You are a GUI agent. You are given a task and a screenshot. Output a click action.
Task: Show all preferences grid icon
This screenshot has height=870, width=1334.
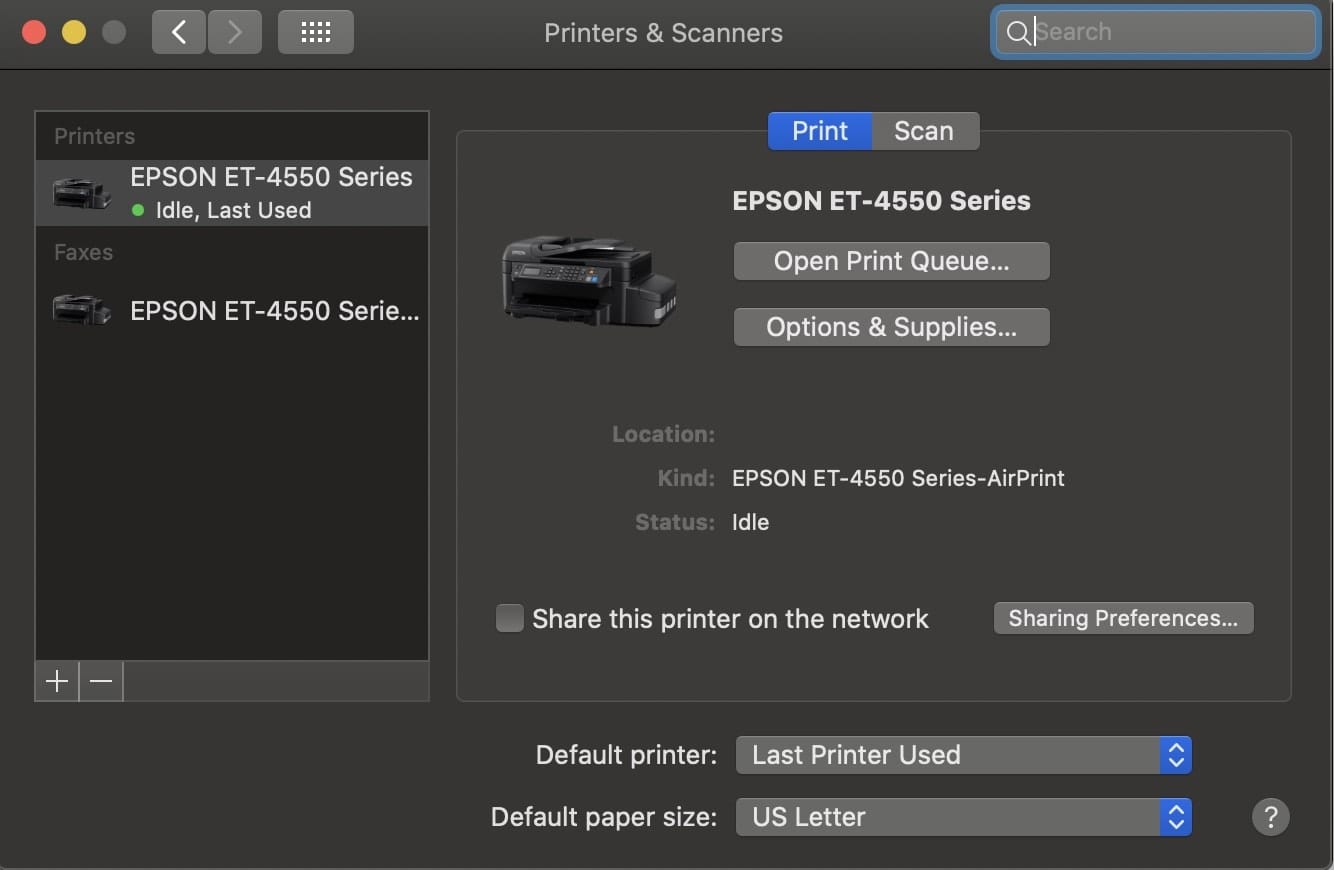coord(315,32)
